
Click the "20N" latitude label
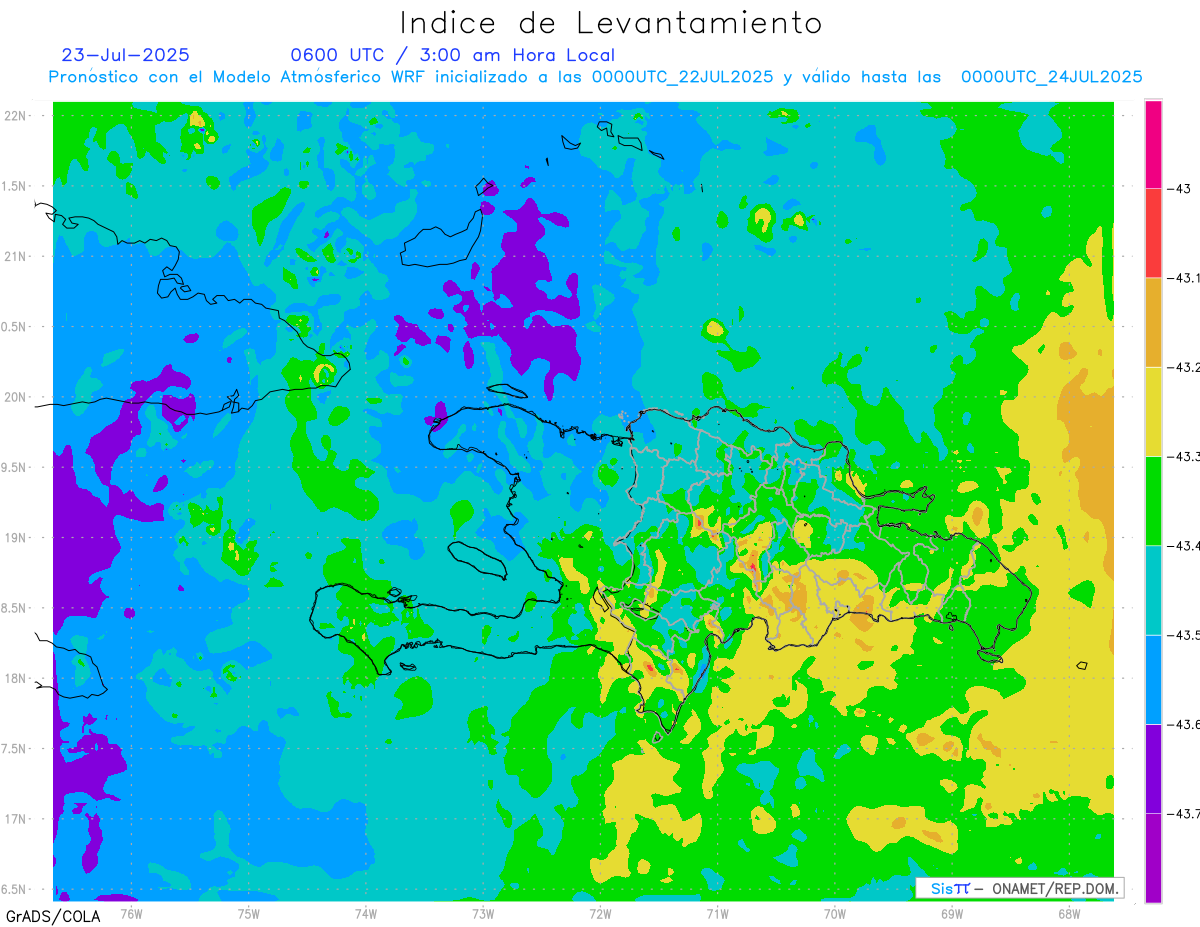(x=16, y=397)
